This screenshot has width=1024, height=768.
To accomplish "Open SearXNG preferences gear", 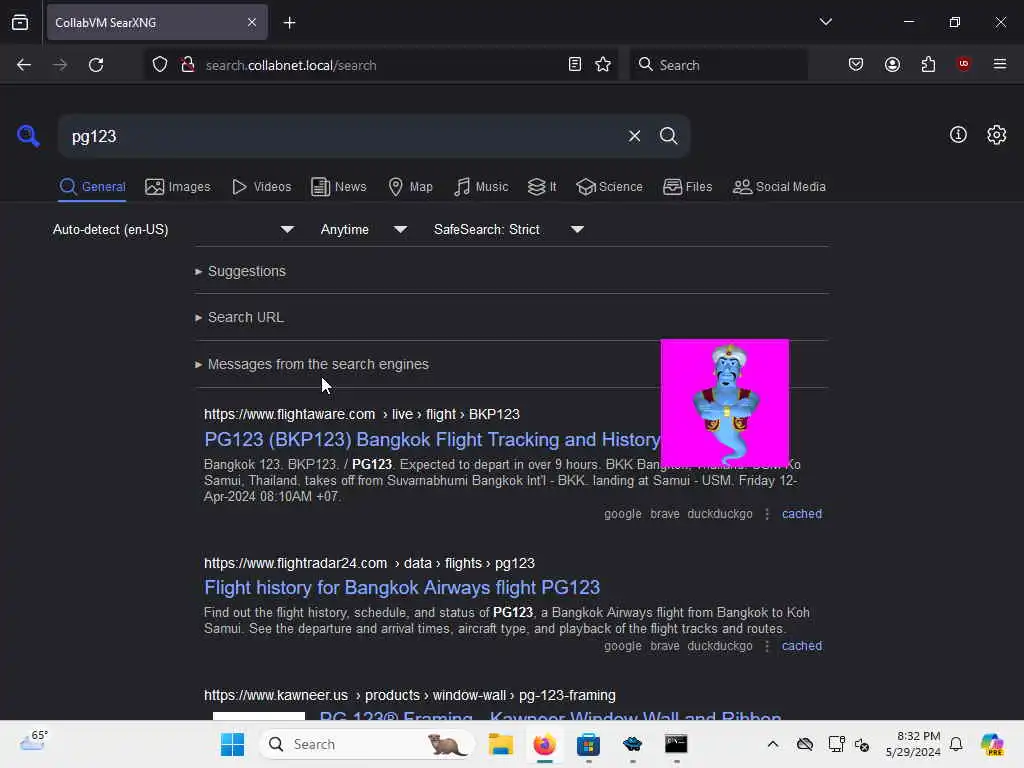I will tap(997, 135).
